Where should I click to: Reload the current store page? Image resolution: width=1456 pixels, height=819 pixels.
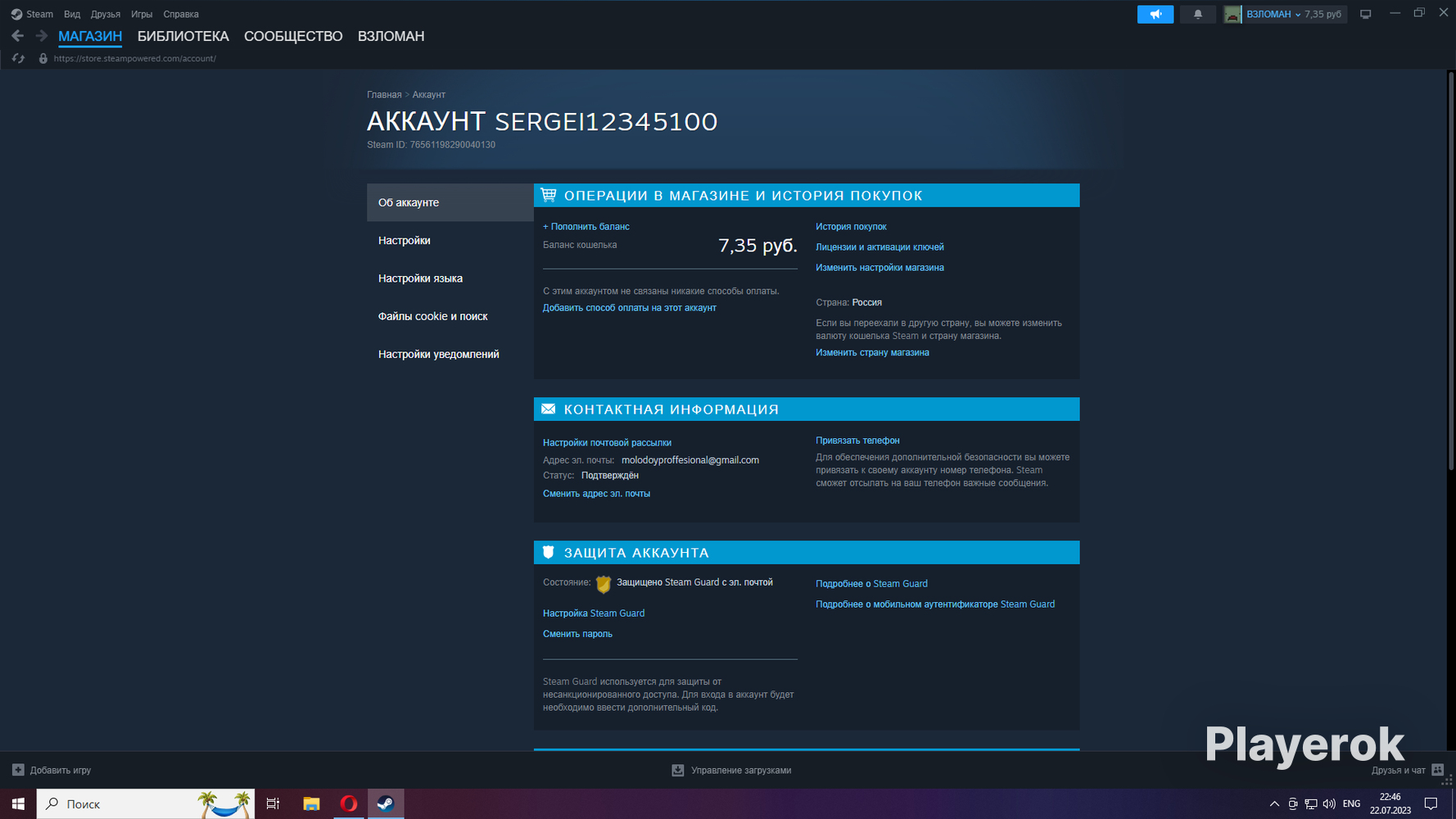pos(18,58)
